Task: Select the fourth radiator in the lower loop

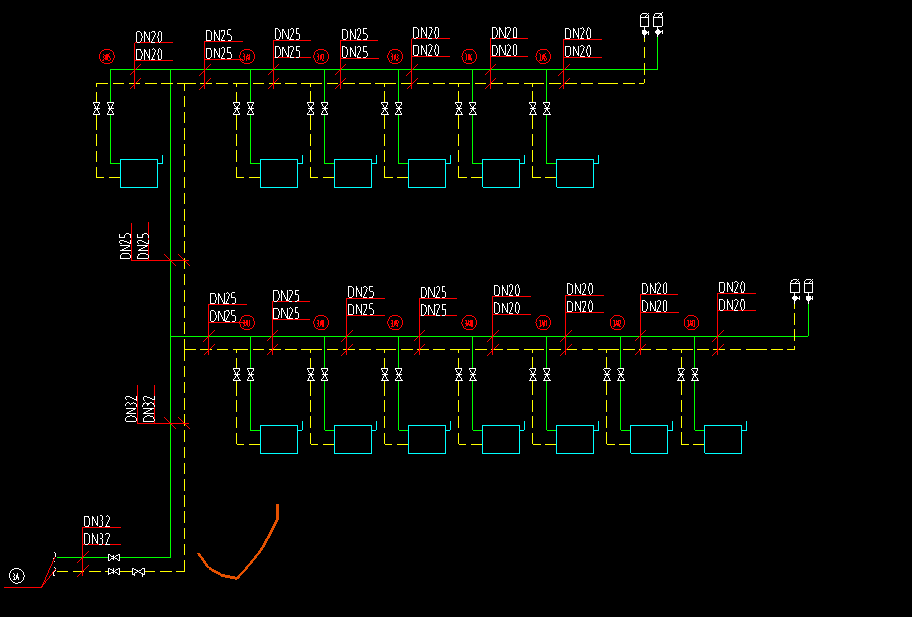Action: coord(501,439)
